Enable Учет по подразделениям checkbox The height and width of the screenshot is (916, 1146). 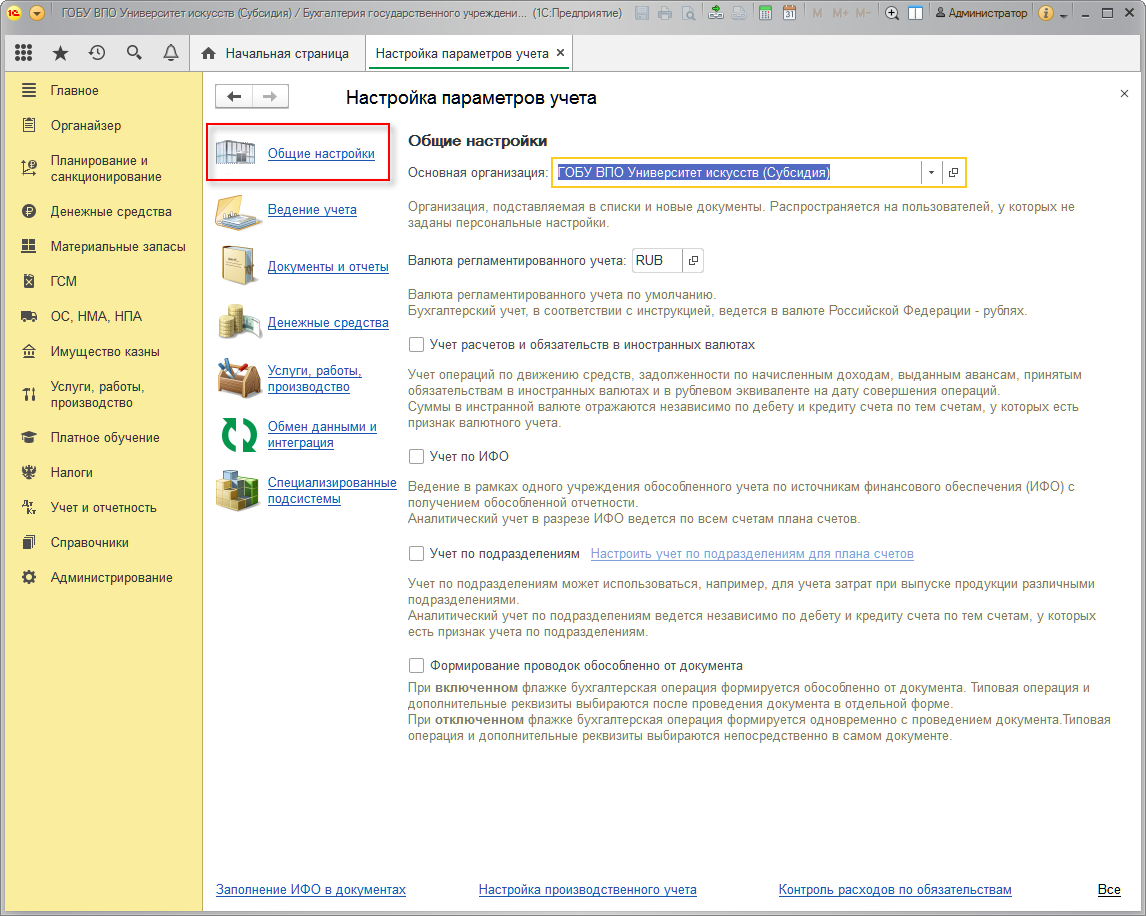tap(417, 553)
